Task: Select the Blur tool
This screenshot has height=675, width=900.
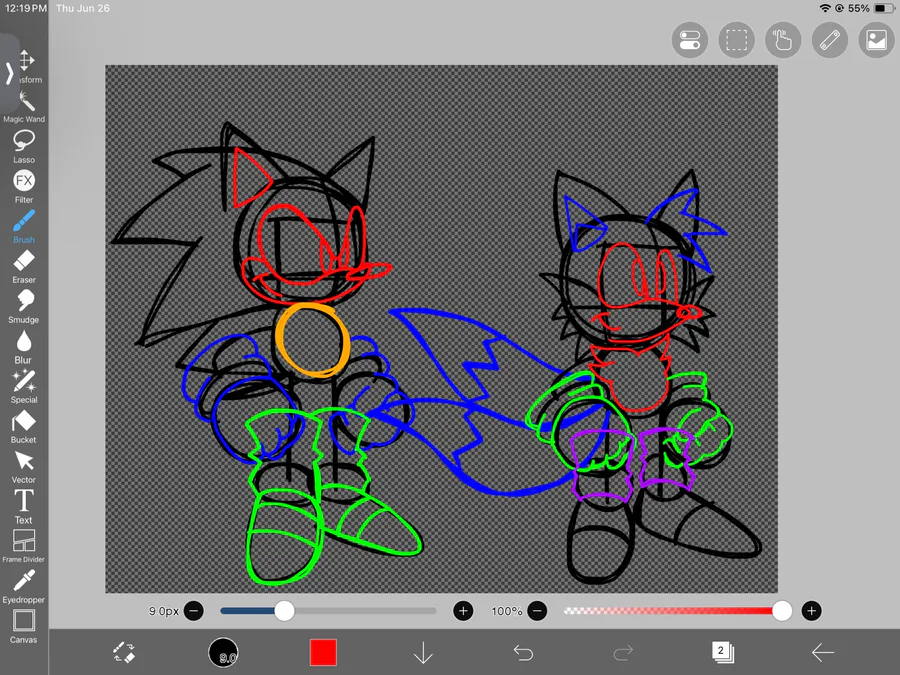Action: [x=24, y=348]
